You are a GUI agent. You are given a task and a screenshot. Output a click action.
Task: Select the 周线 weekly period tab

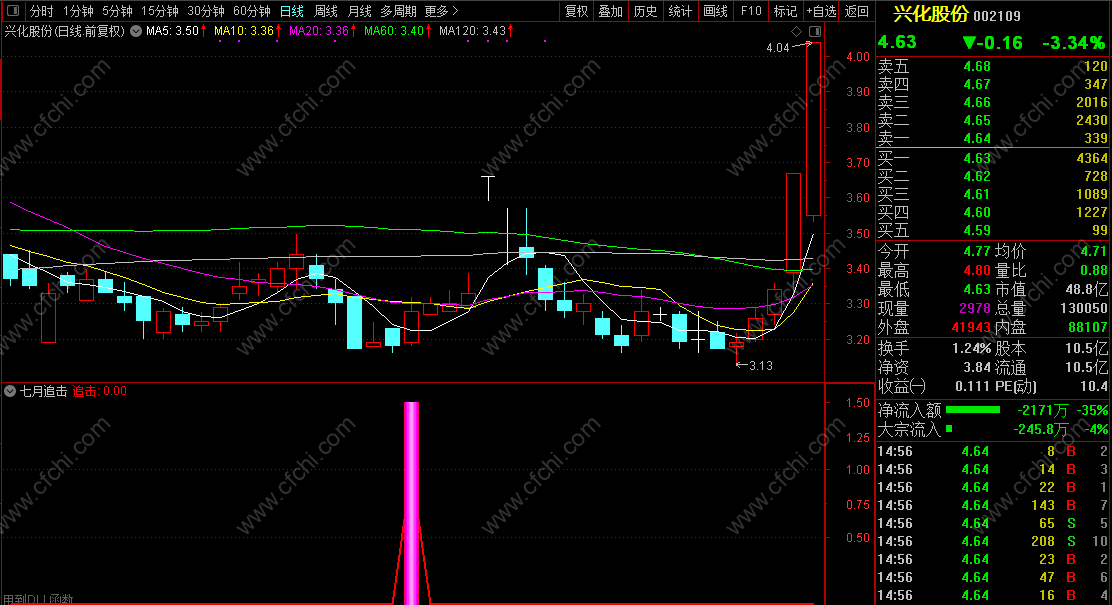[326, 11]
